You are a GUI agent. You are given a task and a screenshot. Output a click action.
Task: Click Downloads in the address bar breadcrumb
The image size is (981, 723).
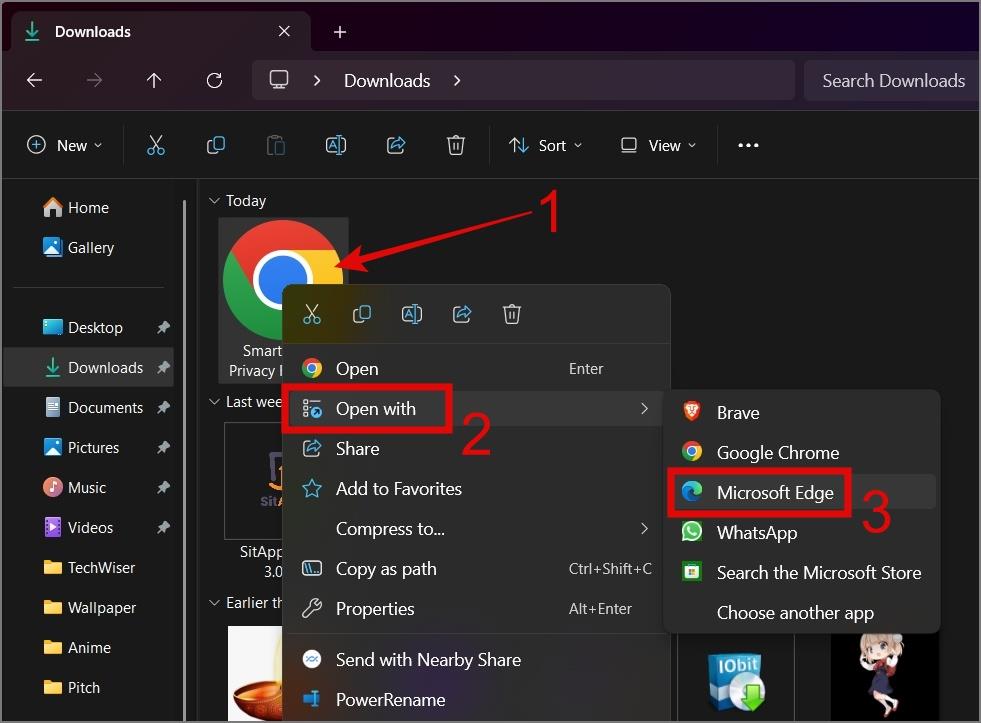point(387,81)
